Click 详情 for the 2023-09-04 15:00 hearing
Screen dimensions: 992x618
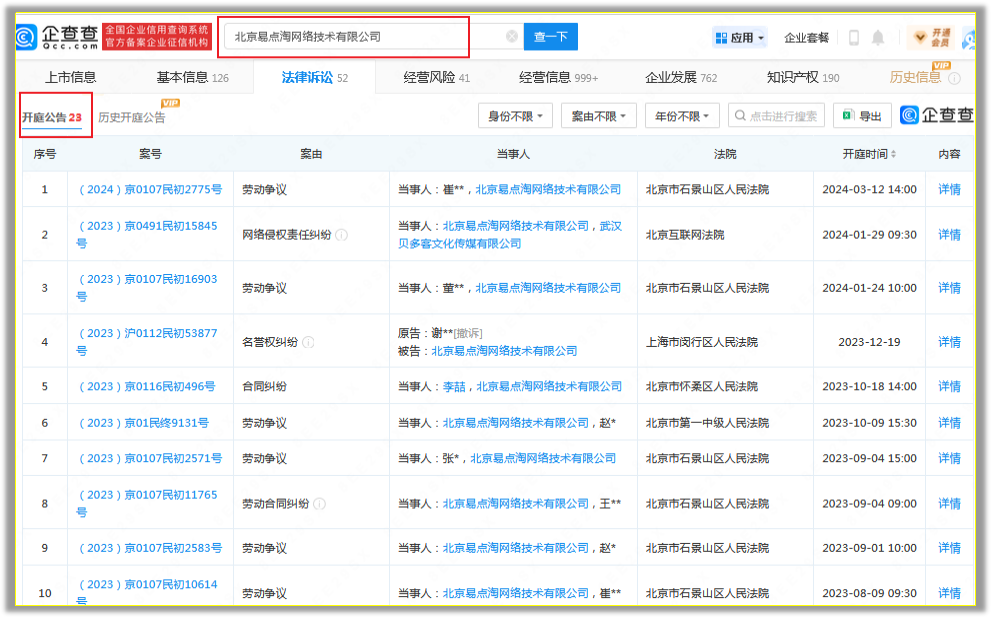(x=949, y=459)
